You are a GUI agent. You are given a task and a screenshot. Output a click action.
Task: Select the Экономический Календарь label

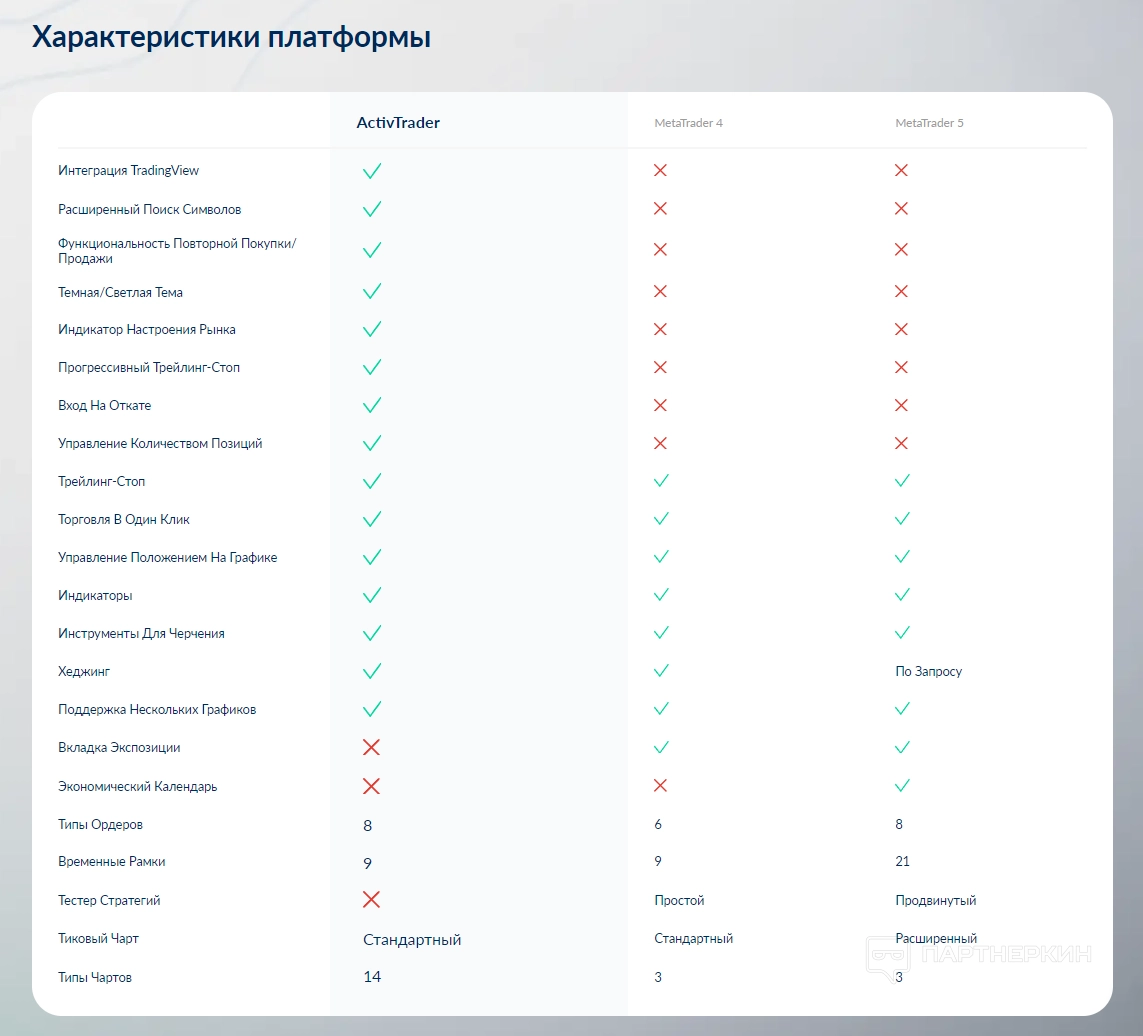click(x=138, y=787)
